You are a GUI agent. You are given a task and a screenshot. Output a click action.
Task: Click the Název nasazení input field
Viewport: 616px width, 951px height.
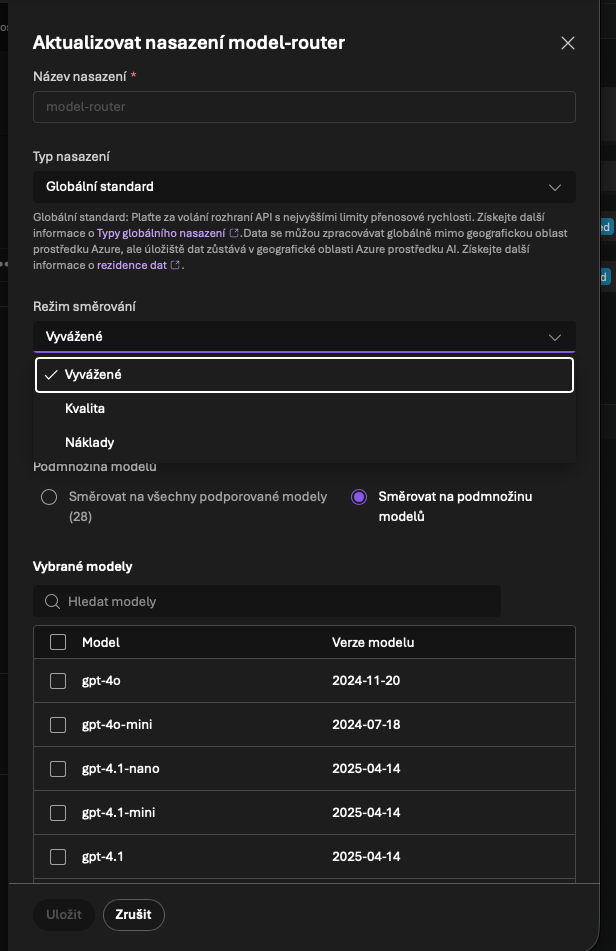point(304,107)
